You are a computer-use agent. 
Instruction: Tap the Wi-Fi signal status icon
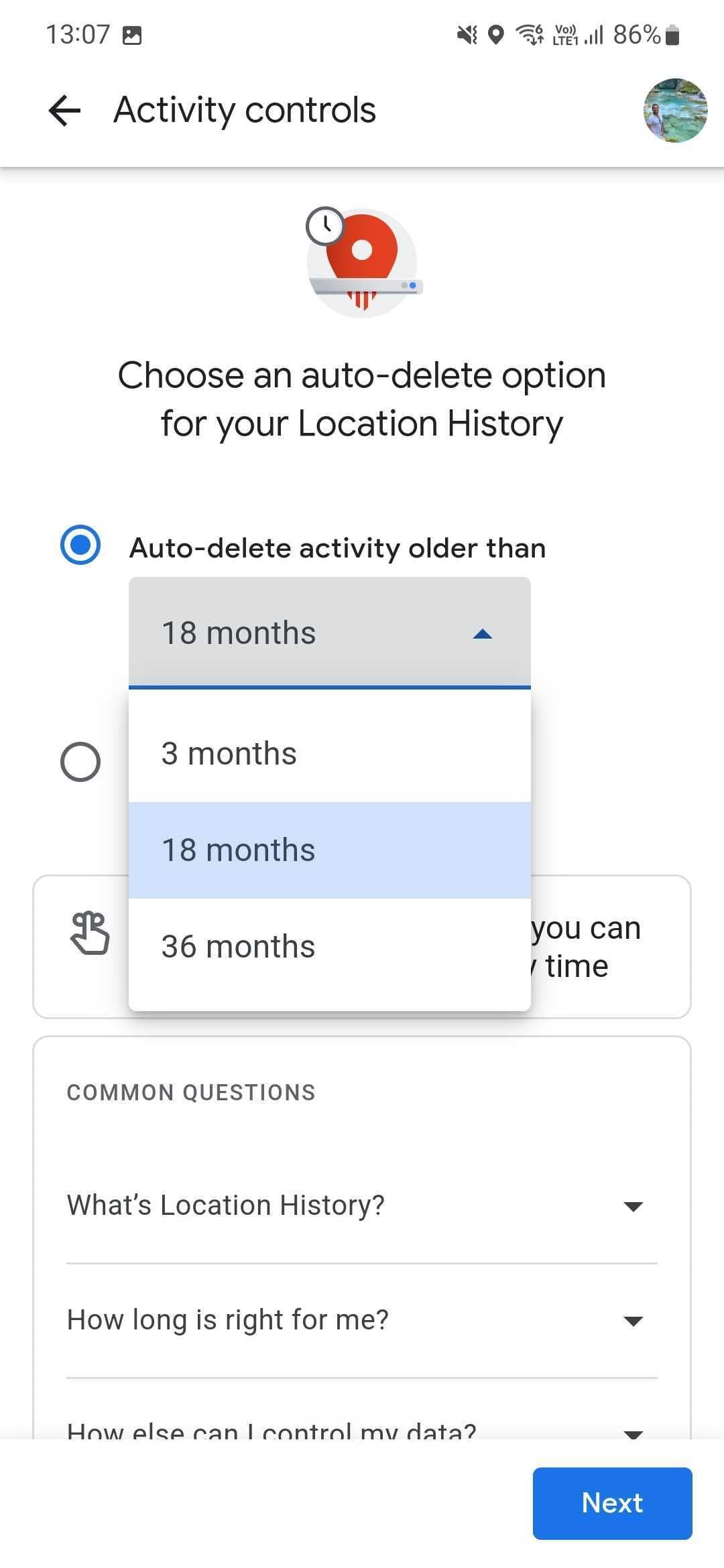click(x=530, y=34)
